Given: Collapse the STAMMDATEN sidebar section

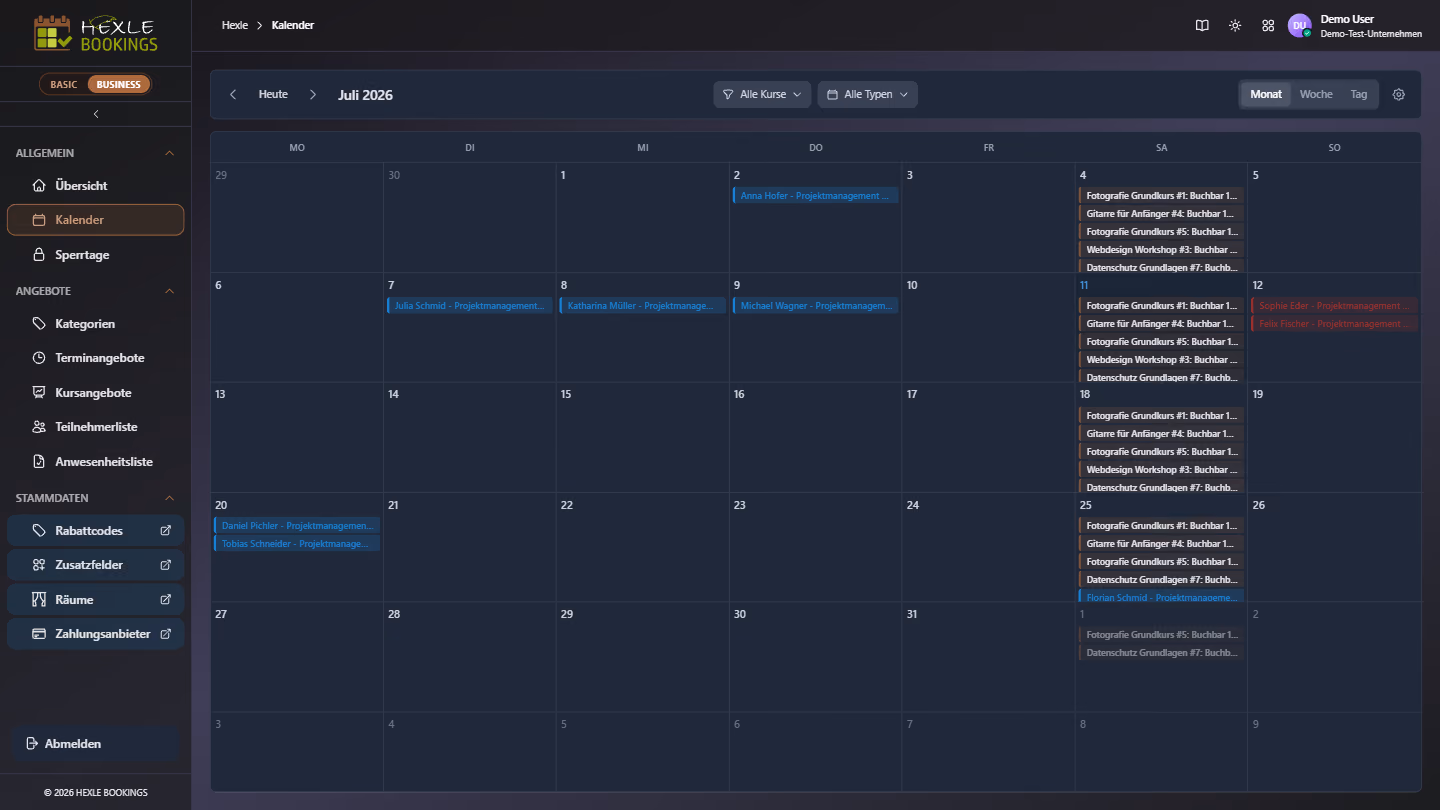Looking at the screenshot, I should point(169,498).
